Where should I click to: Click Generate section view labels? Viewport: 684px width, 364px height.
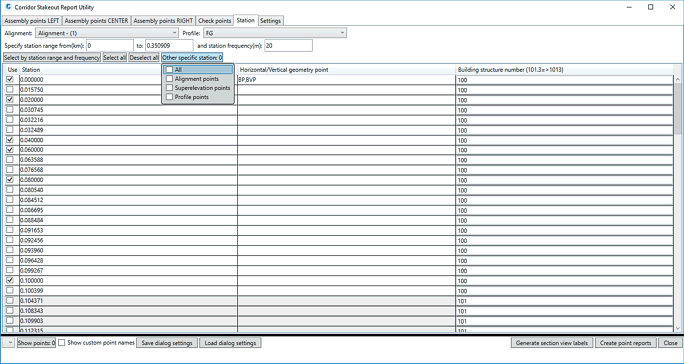pyautogui.click(x=552, y=343)
